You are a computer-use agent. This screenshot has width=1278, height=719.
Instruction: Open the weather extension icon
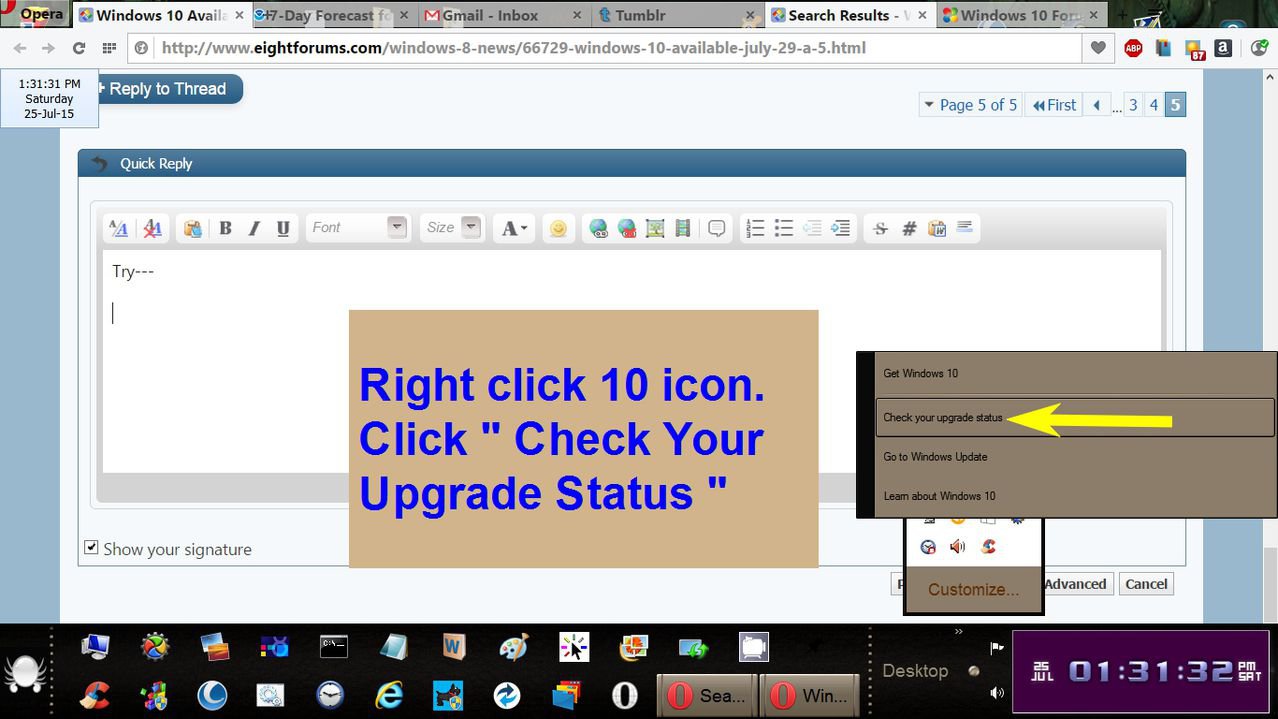click(x=1194, y=48)
